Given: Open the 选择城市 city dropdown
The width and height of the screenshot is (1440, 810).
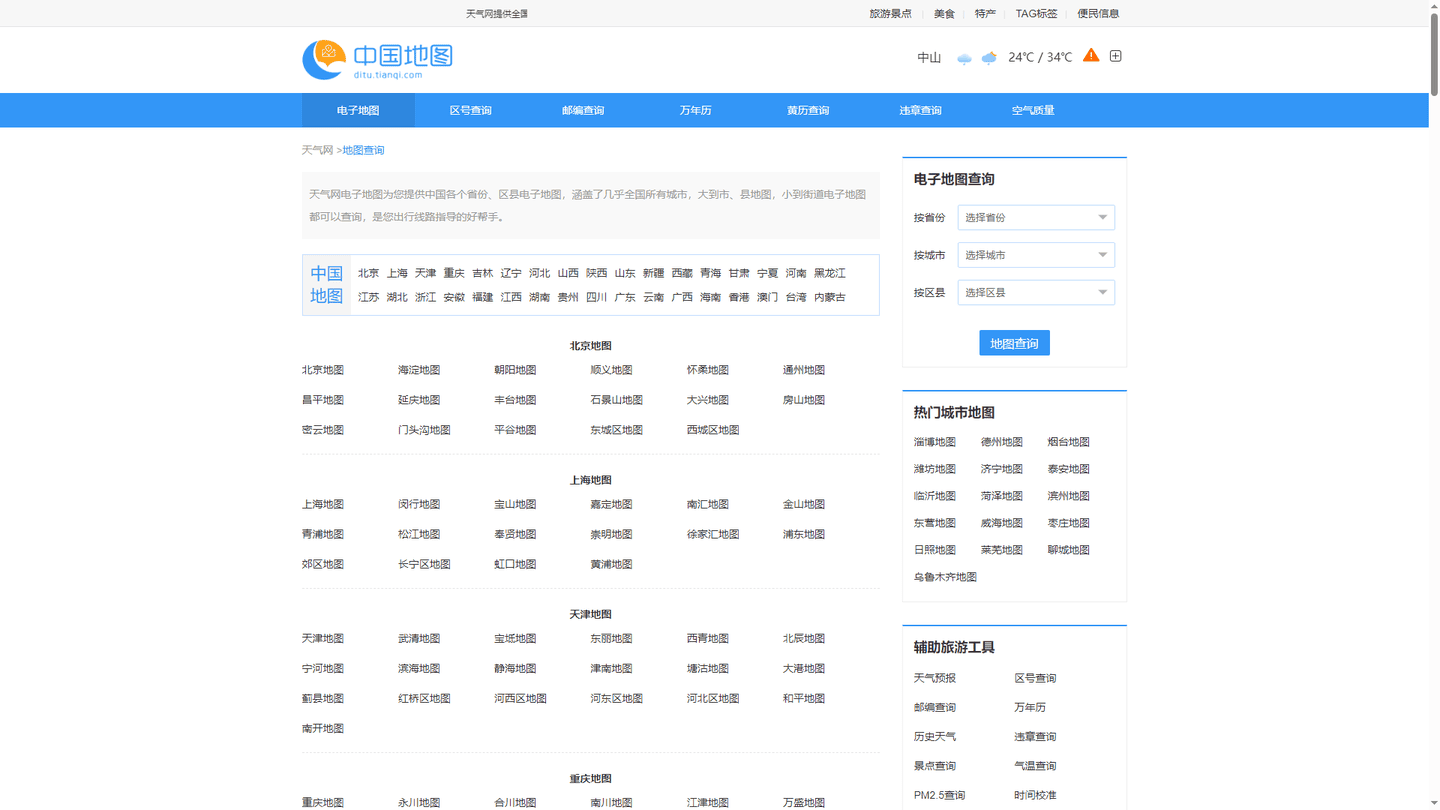Looking at the screenshot, I should tap(1036, 255).
